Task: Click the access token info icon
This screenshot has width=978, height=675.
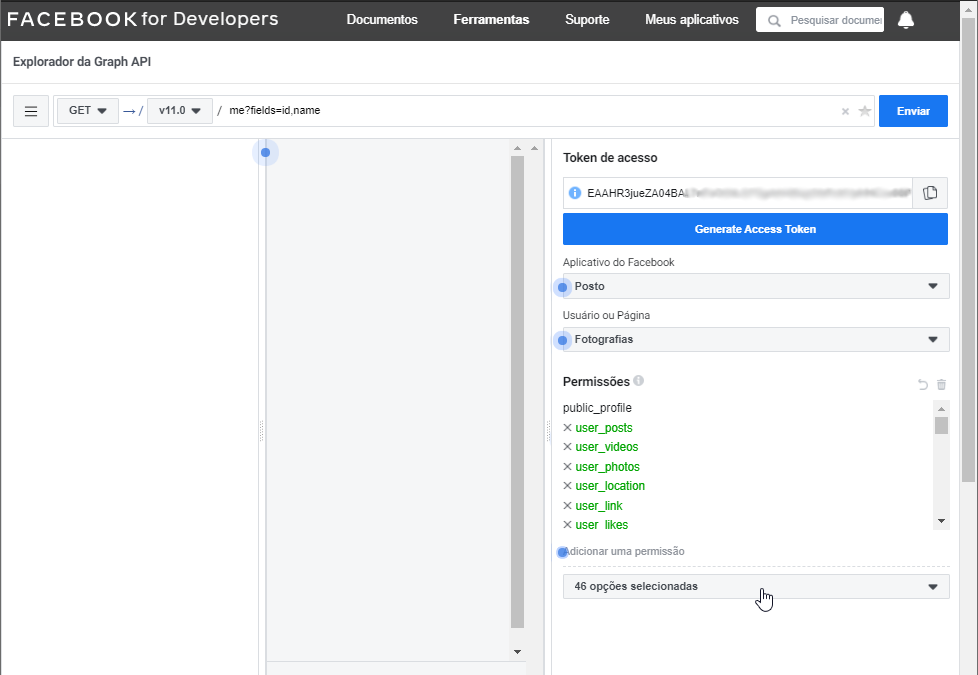Action: tap(575, 193)
